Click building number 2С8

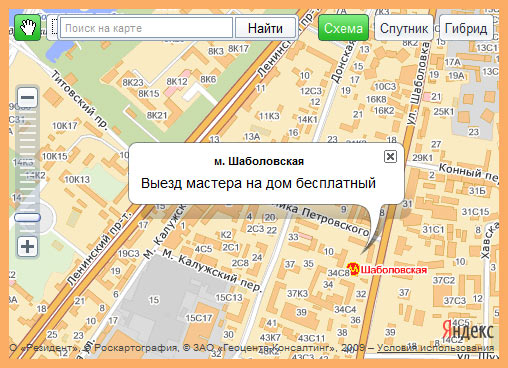point(240,263)
